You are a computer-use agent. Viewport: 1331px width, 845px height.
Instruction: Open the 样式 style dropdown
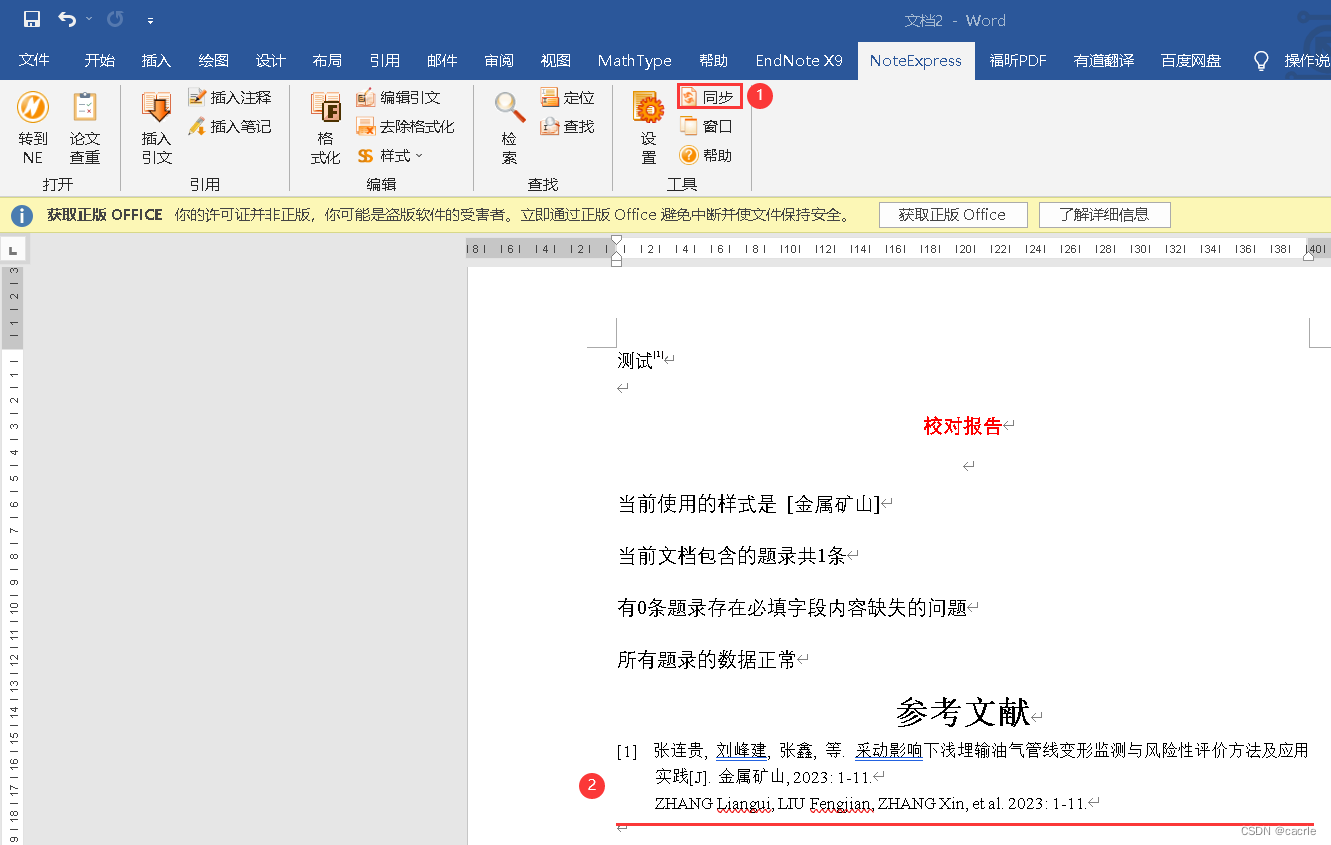coord(390,155)
